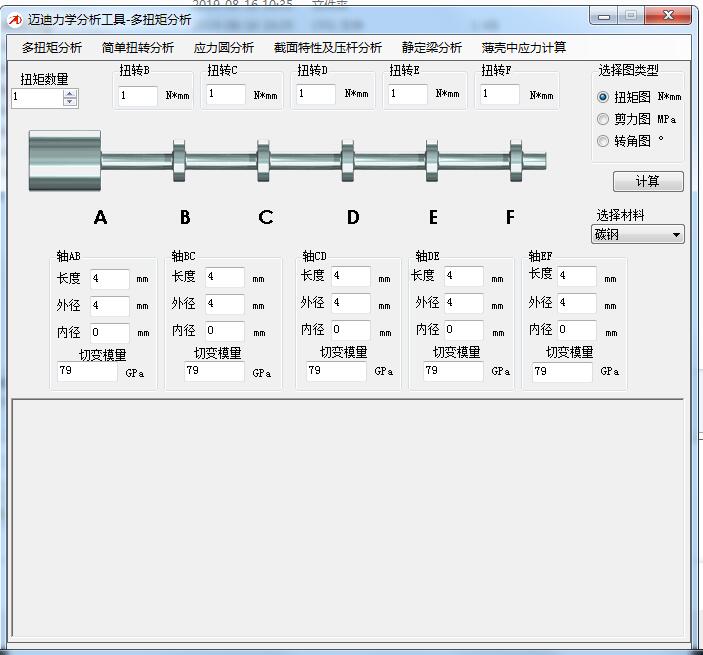The image size is (703, 655).
Task: Edit the 轴BC 内径 field
Action: (225, 331)
